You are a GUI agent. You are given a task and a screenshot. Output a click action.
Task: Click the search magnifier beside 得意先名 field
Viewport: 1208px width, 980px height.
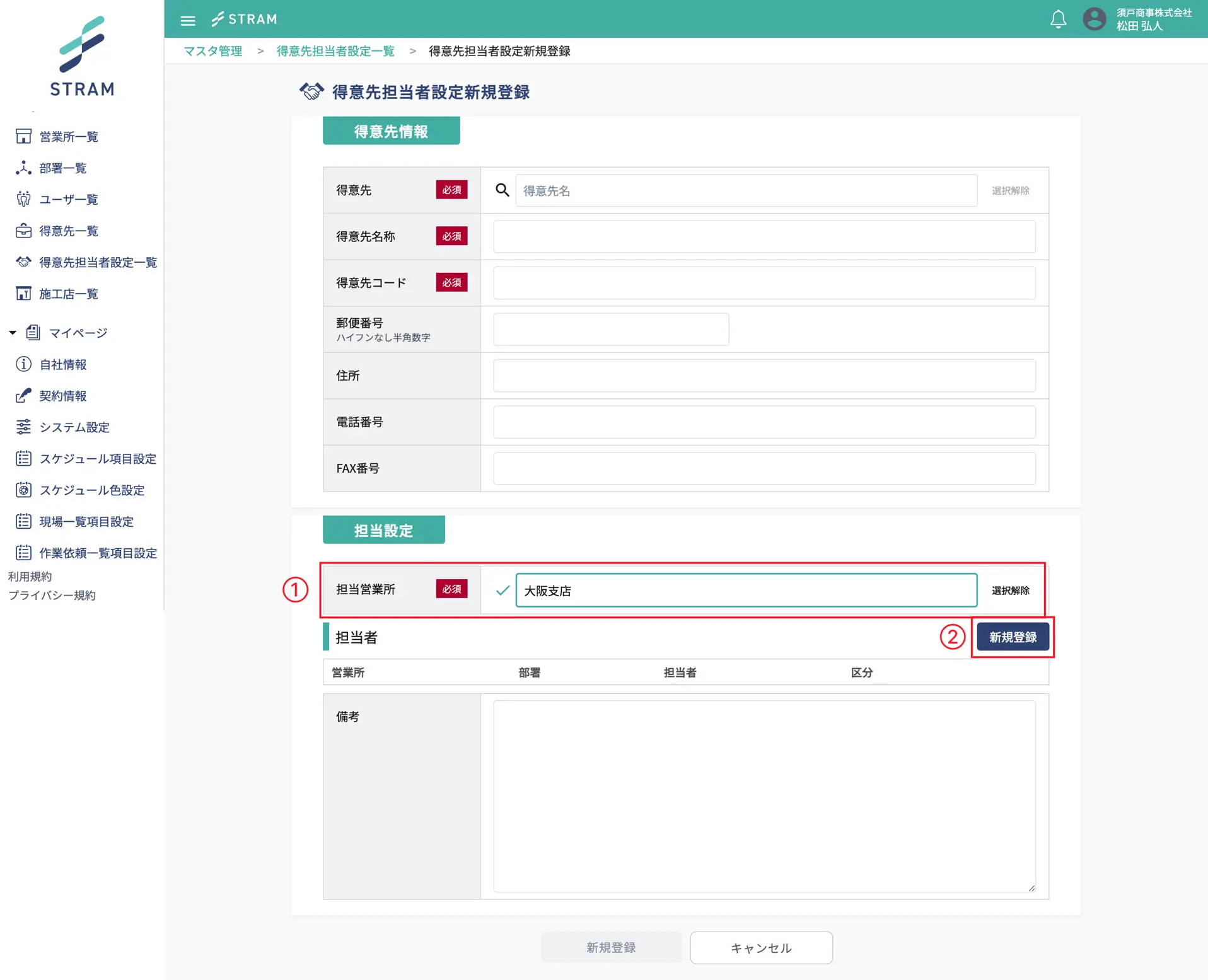502,190
